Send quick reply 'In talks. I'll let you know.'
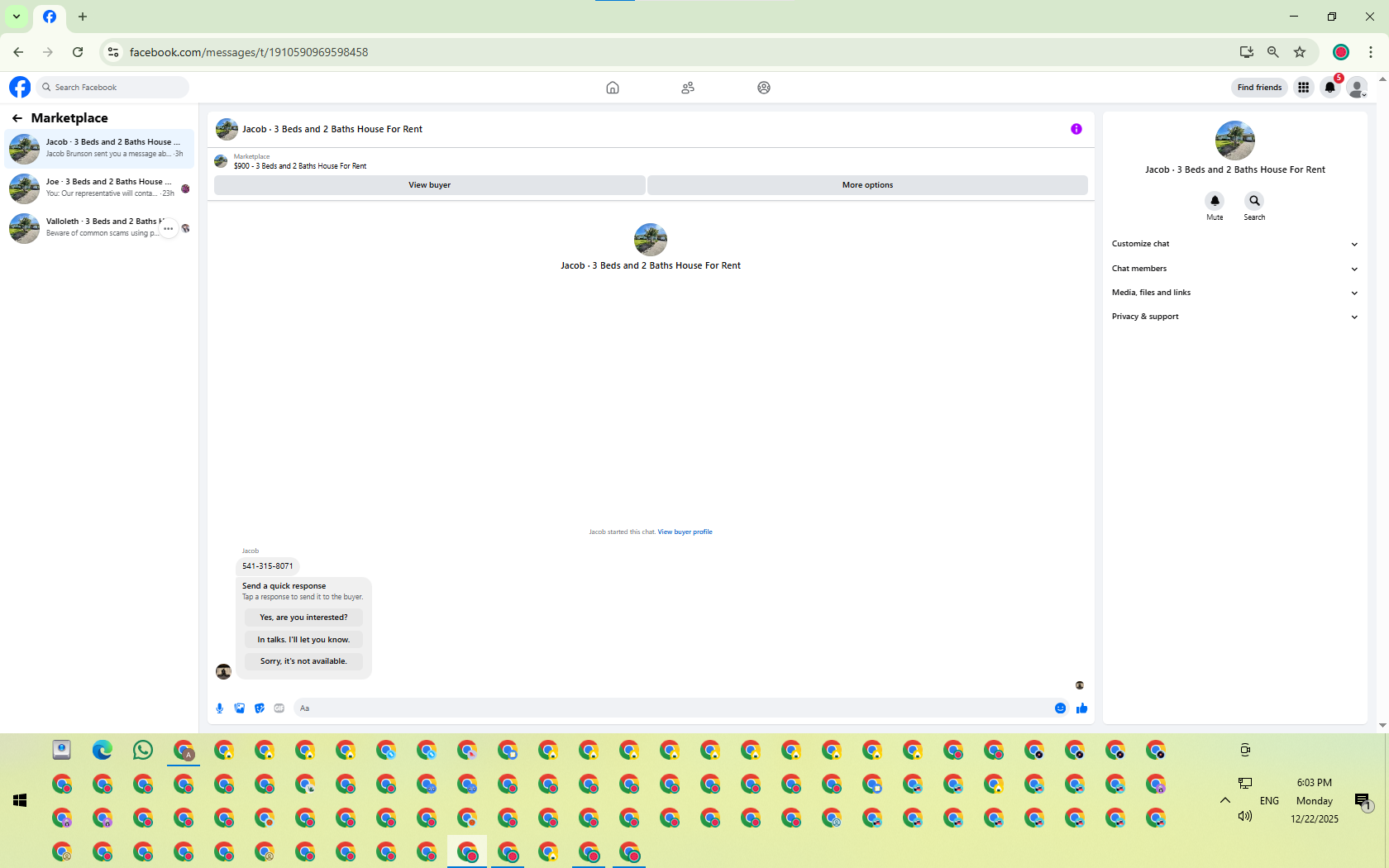The image size is (1389, 868). 303,640
